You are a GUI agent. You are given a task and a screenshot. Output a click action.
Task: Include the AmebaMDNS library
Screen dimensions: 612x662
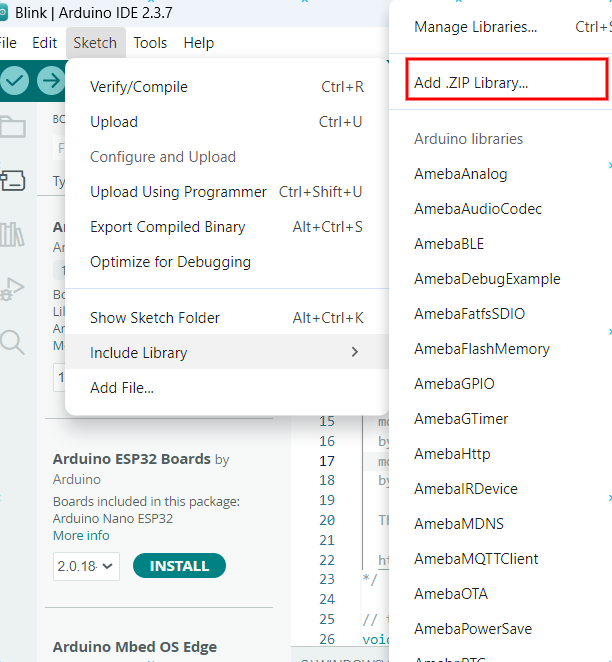coord(501,524)
